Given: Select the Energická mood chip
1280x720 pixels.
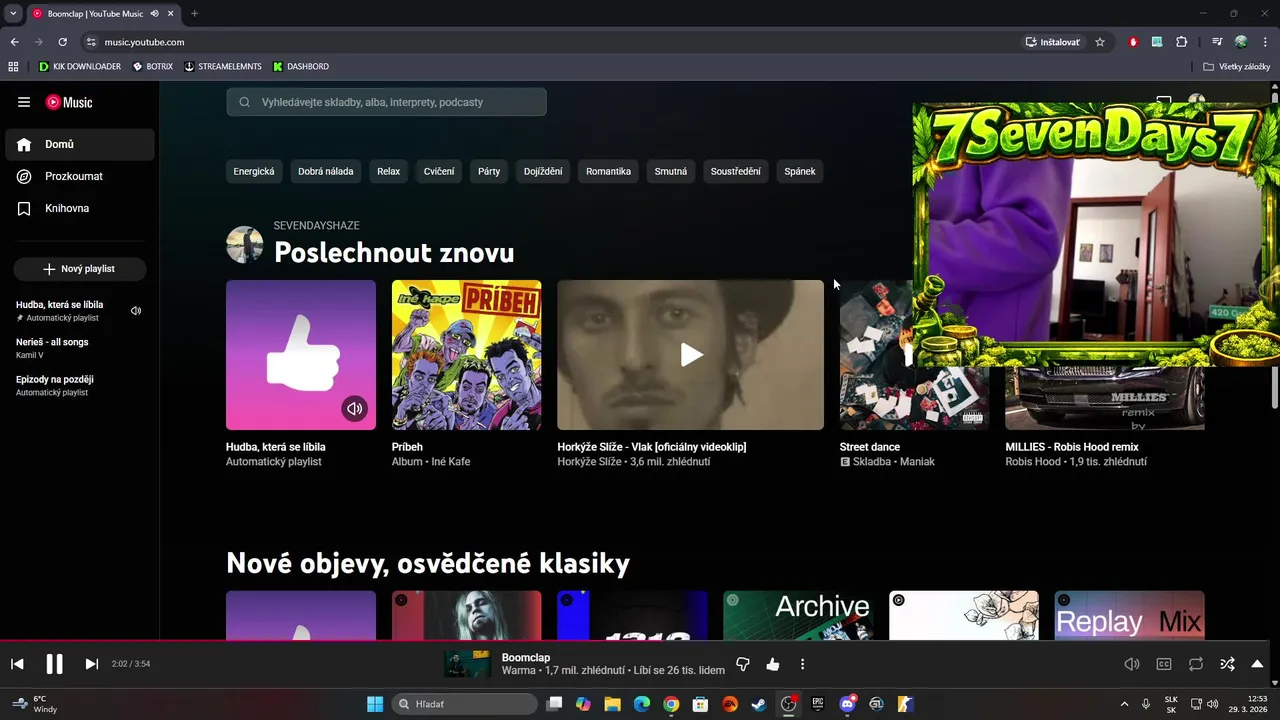Looking at the screenshot, I should pos(254,171).
